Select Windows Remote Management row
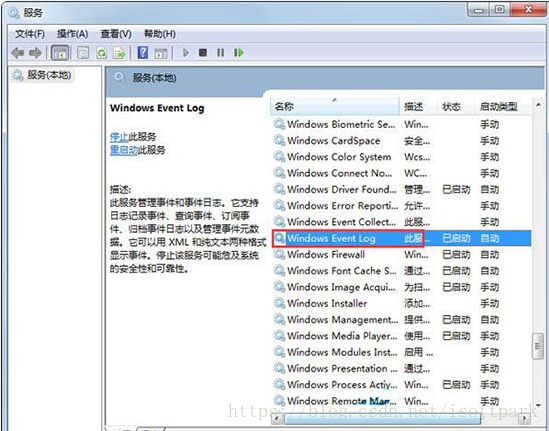This screenshot has height=431, width=549. pyautogui.click(x=402, y=401)
